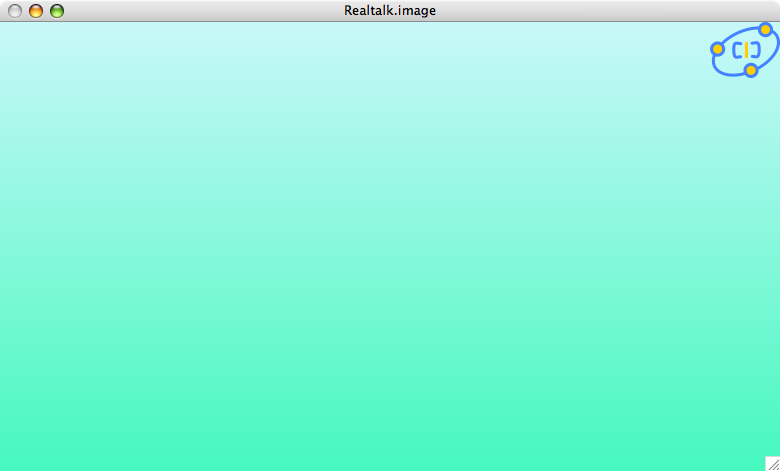Screen dimensions: 780x471
Task: Click the blue oval Realtalk logo icon
Action: [x=745, y=50]
